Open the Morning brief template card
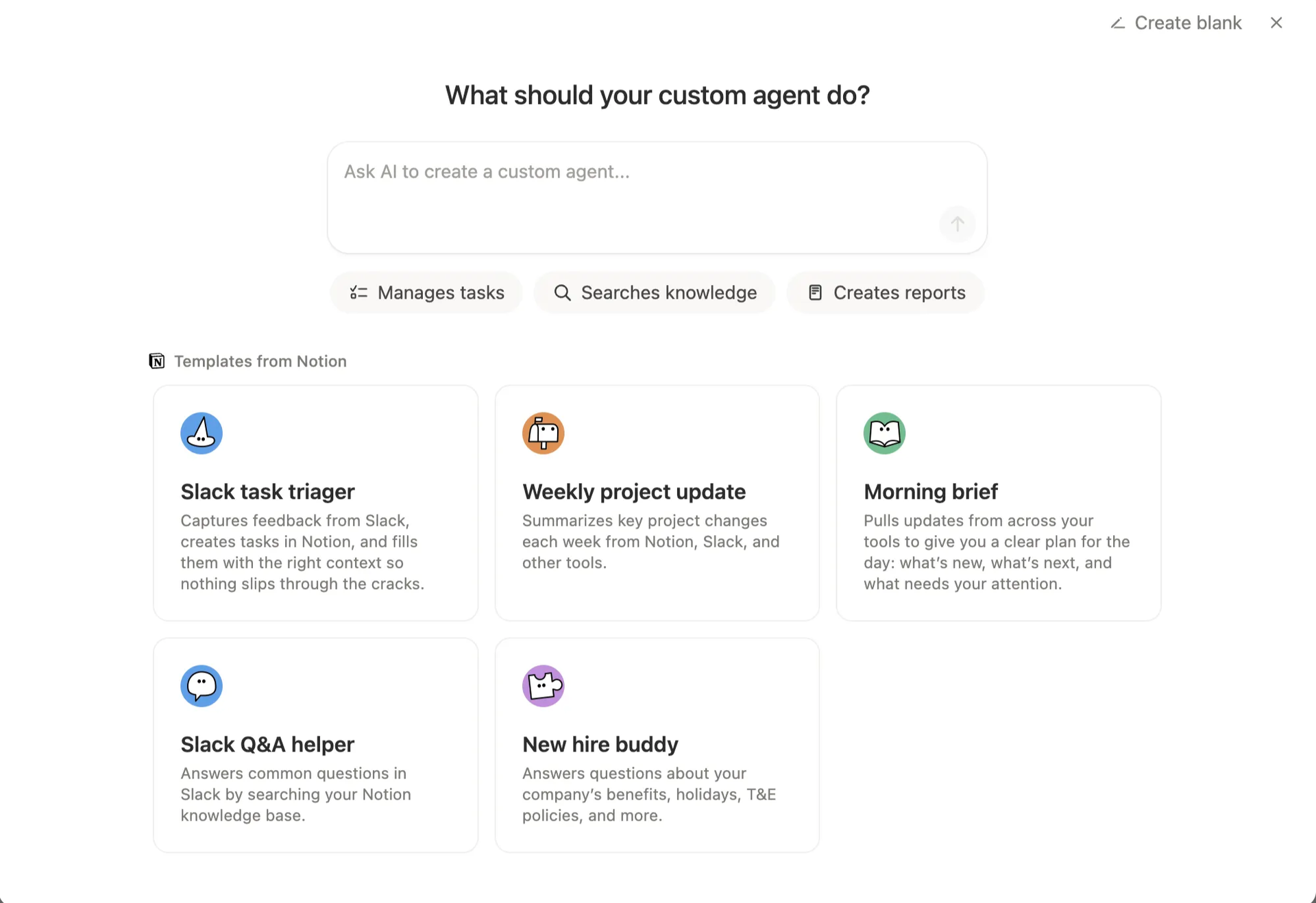The height and width of the screenshot is (903, 1316). pyautogui.click(x=998, y=502)
